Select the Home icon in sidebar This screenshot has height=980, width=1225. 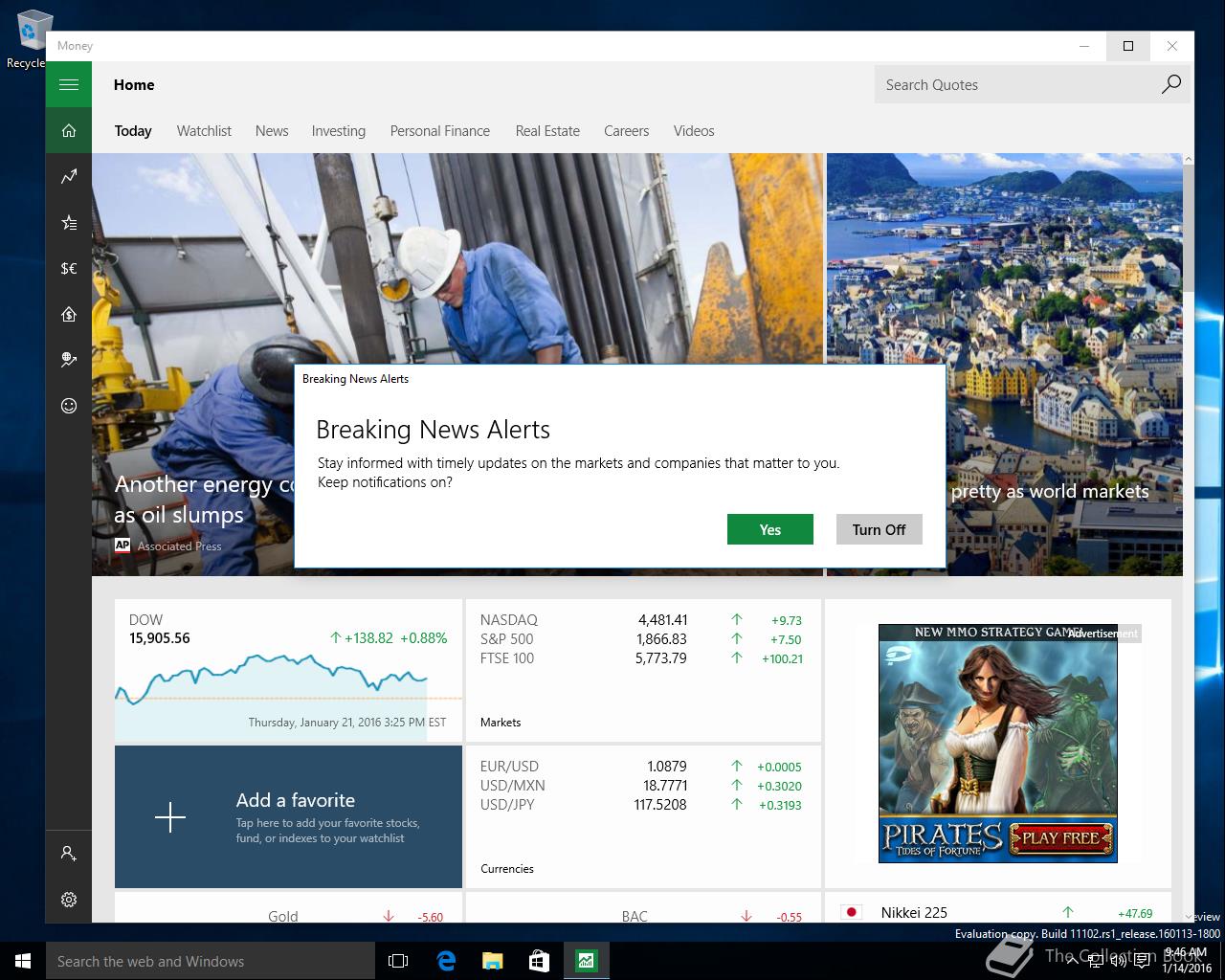tap(69, 131)
